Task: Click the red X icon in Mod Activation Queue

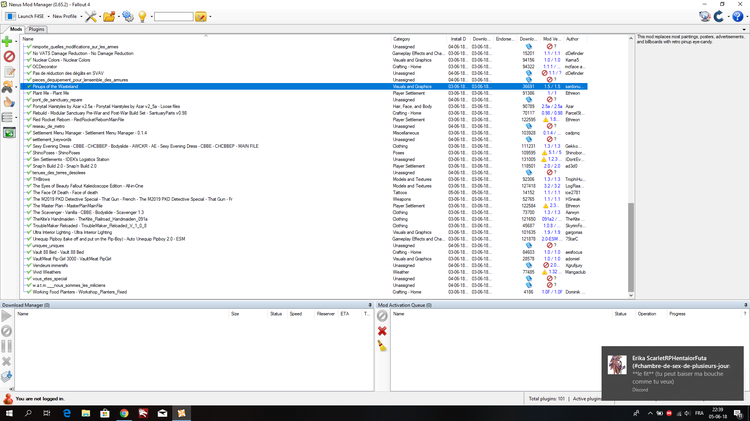Action: 382,331
